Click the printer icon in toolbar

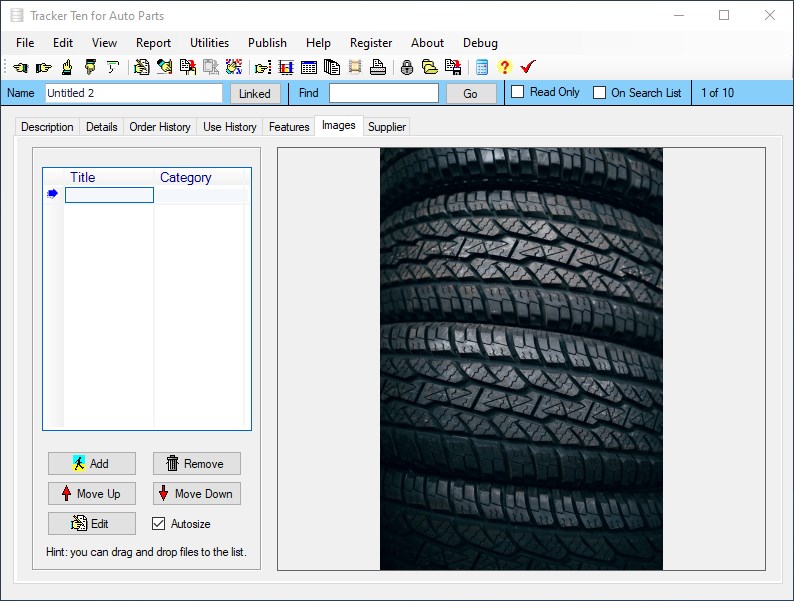coord(378,68)
